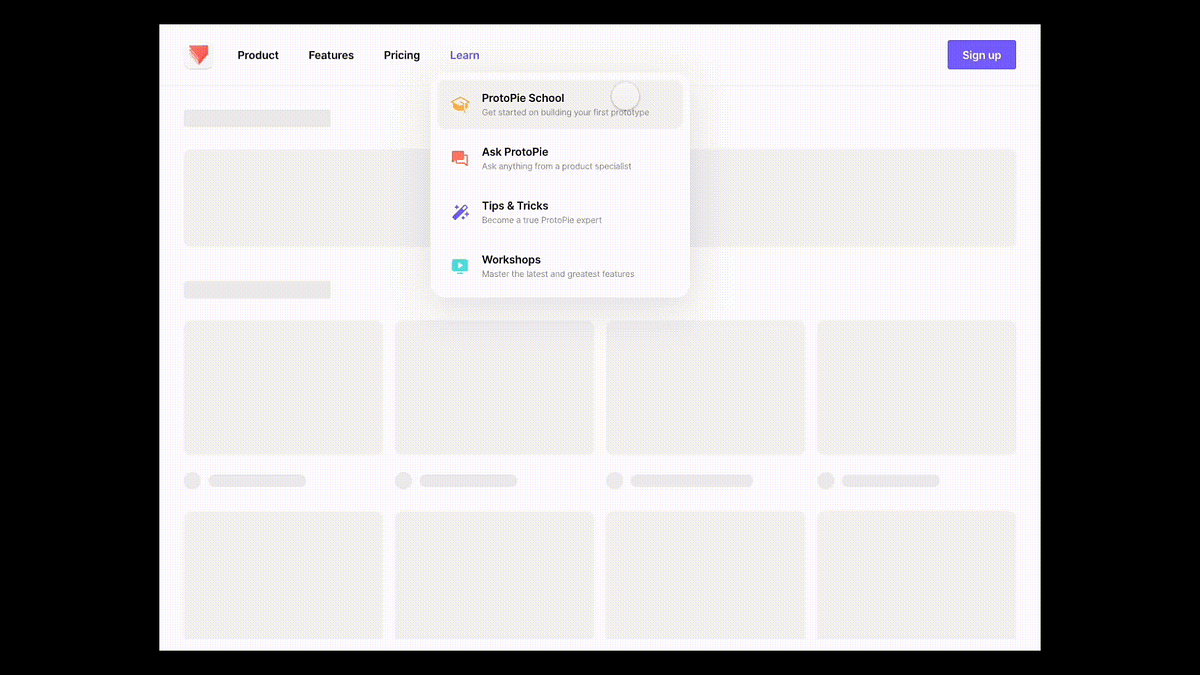The height and width of the screenshot is (675, 1200).
Task: Open the Learn dropdown menu
Action: click(x=464, y=55)
